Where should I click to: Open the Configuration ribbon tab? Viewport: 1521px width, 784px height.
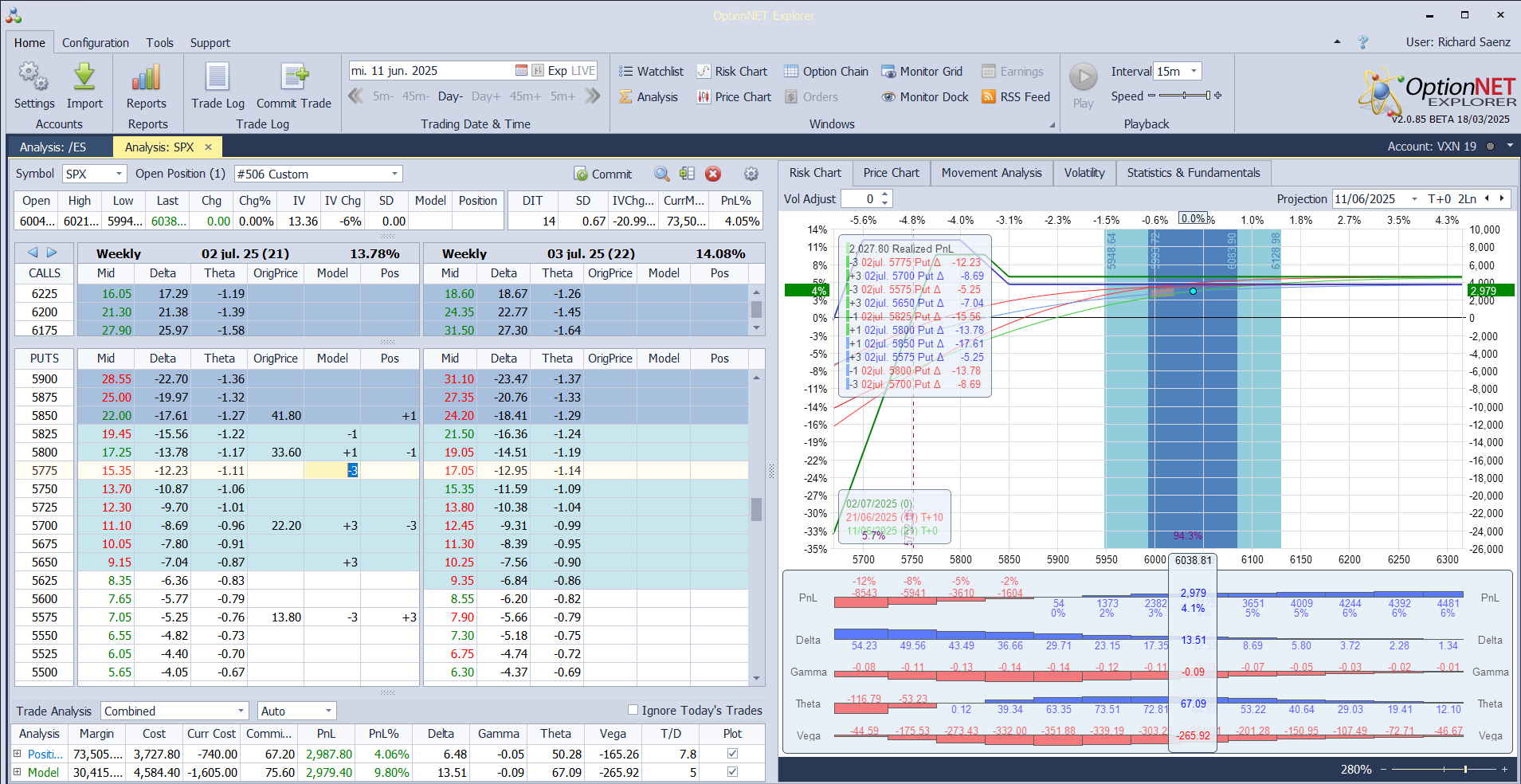pyautogui.click(x=96, y=43)
